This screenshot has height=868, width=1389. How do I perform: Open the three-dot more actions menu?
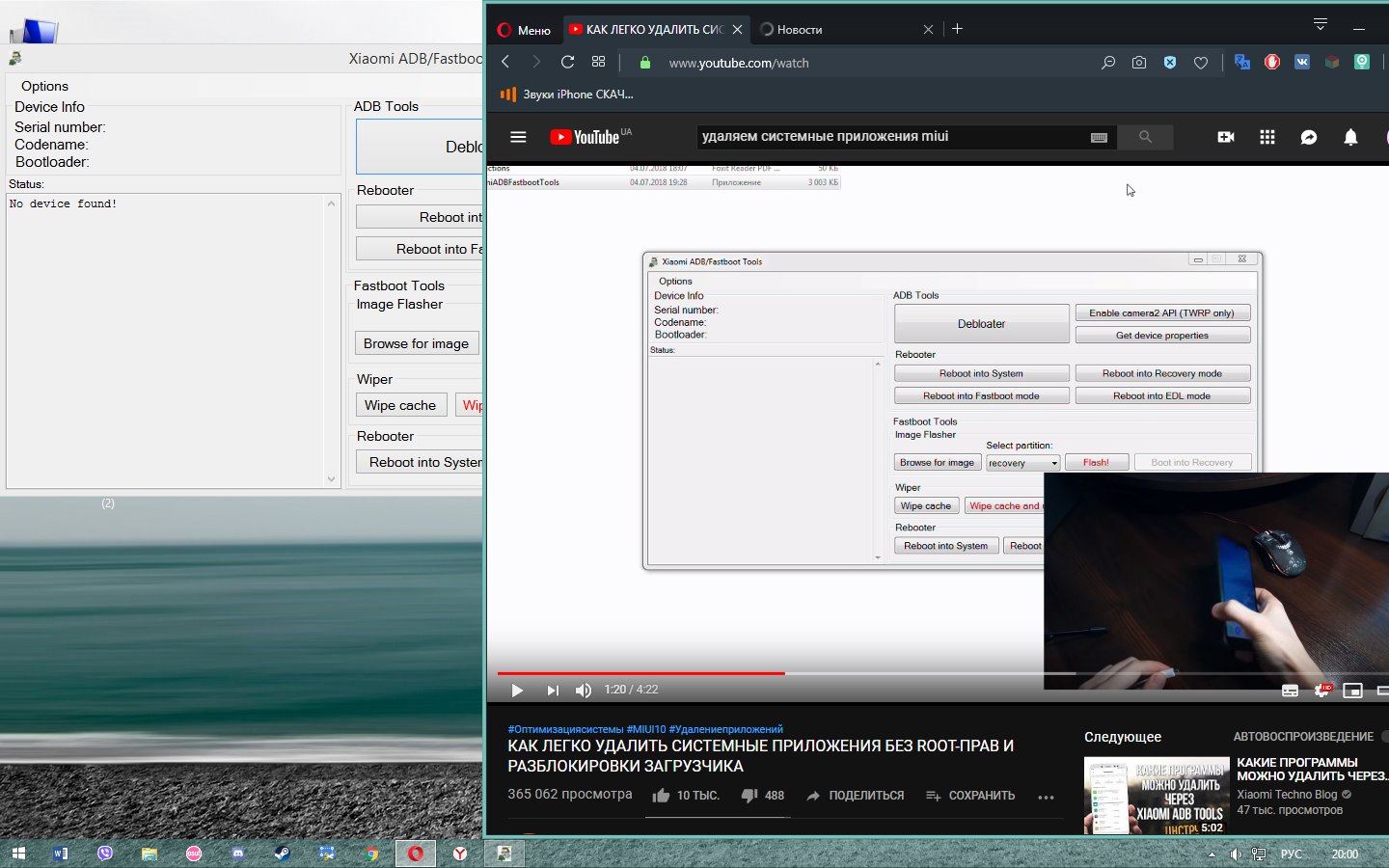[x=1046, y=797]
